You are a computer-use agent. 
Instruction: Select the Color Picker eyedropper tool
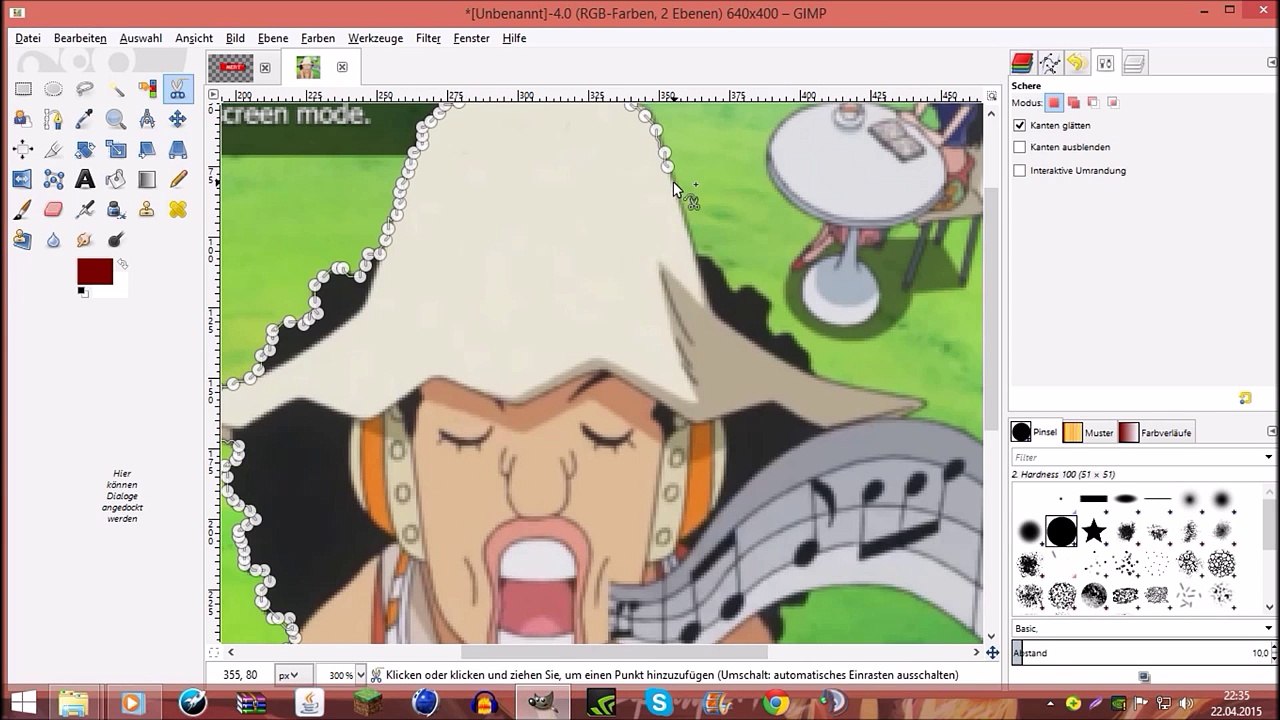coord(85,119)
